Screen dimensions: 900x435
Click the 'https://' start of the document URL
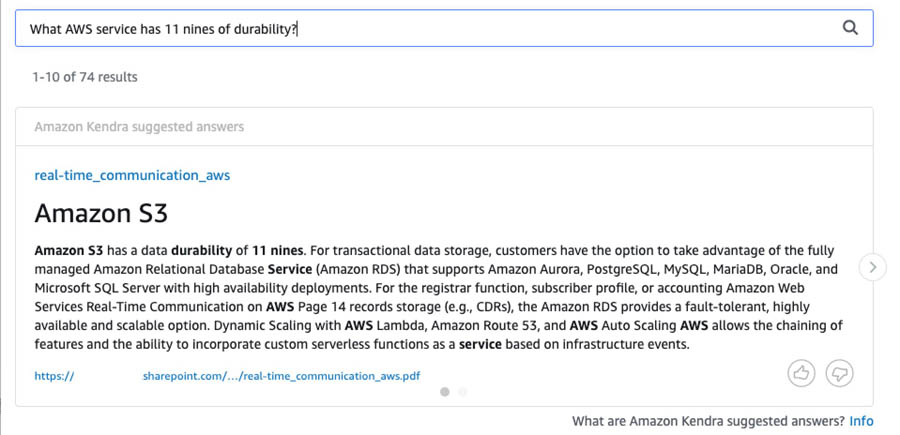point(55,376)
